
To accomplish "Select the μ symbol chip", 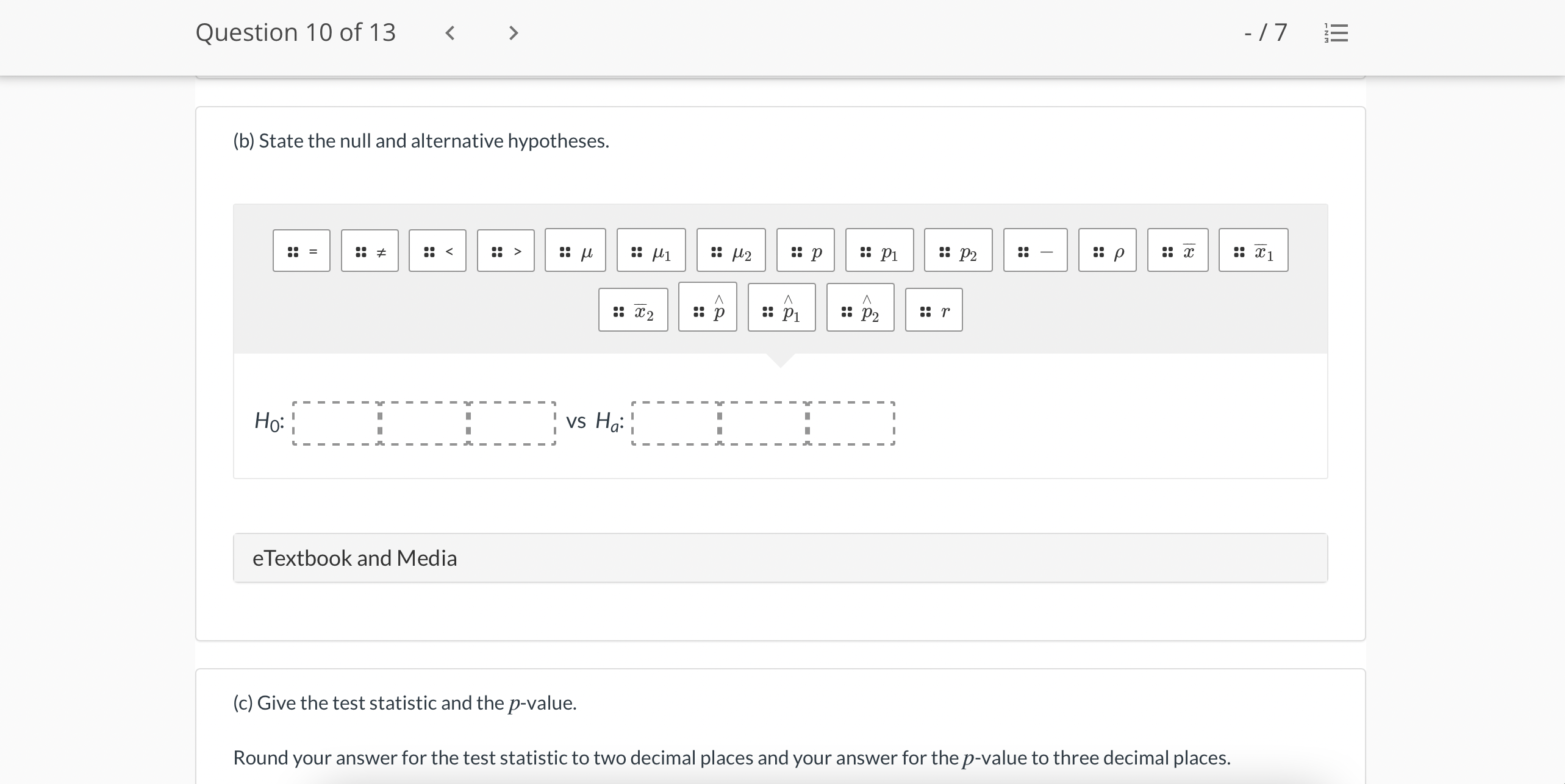I will click(x=575, y=250).
